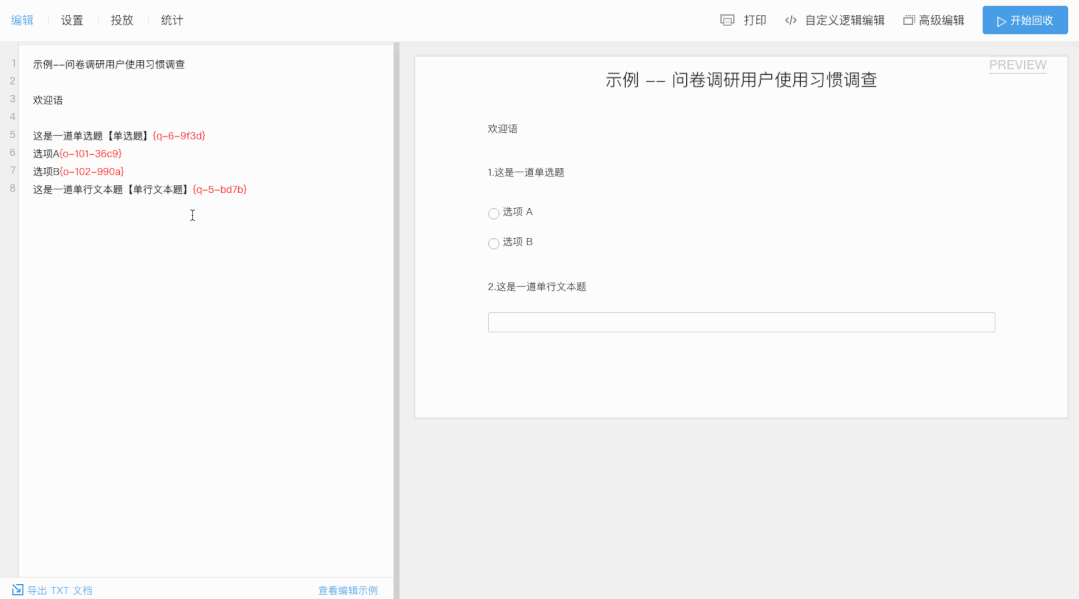Click the preview survey title
Screen dimensions: 1079x599
[x=741, y=80]
